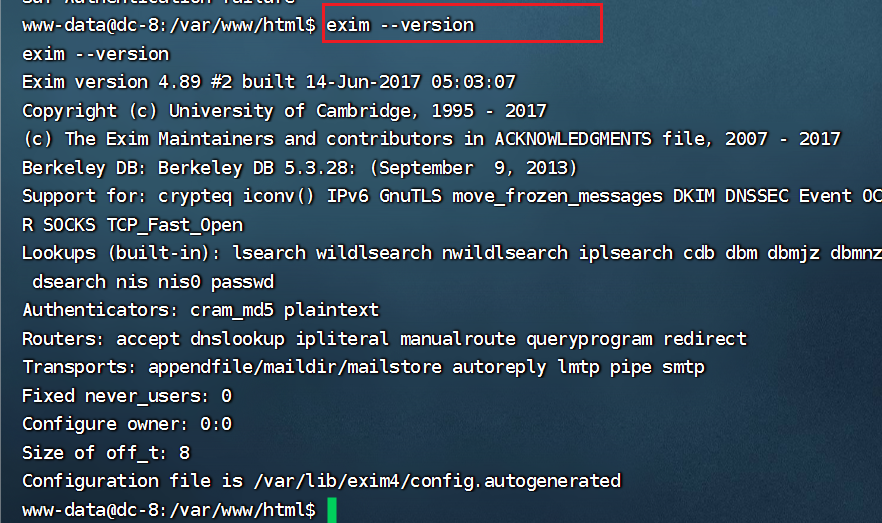Click the Exim version 4.89 line
Image resolution: width=882 pixels, height=523 pixels.
[269, 82]
